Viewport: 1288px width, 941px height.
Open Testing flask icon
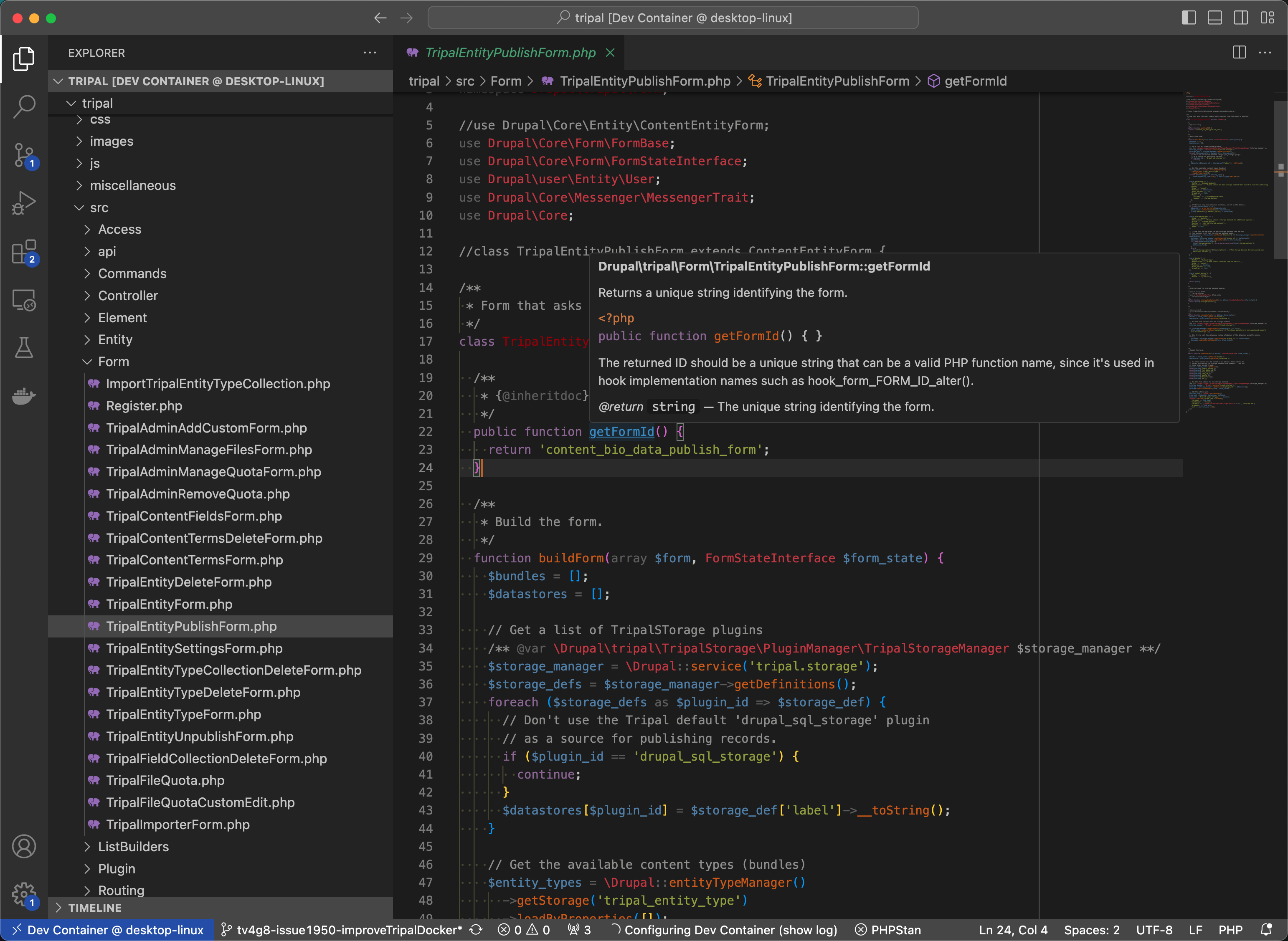point(23,347)
